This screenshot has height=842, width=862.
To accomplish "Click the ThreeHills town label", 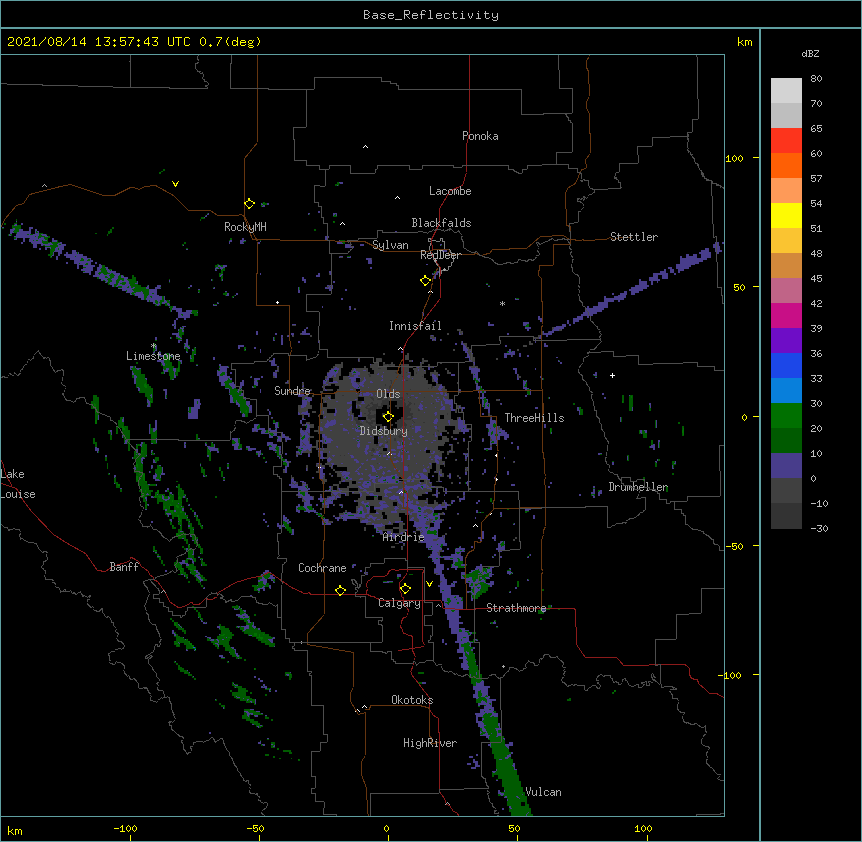I will tap(534, 418).
